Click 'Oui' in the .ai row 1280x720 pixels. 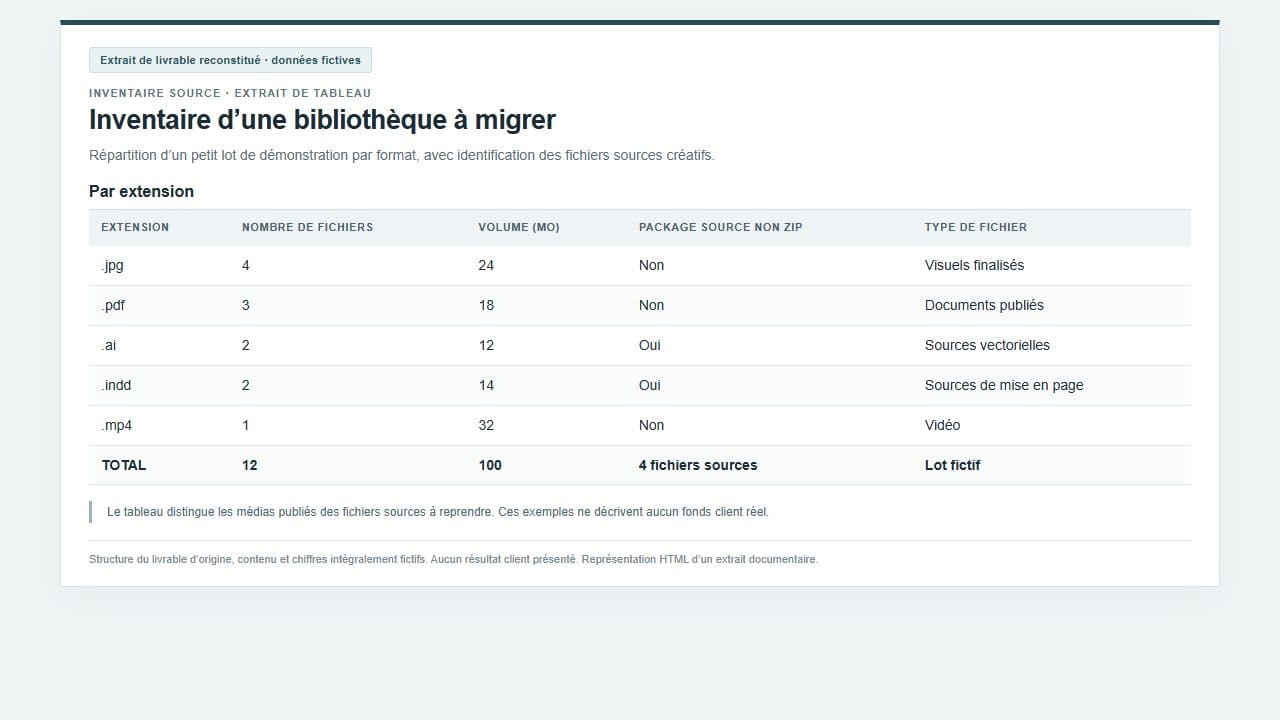coord(650,345)
